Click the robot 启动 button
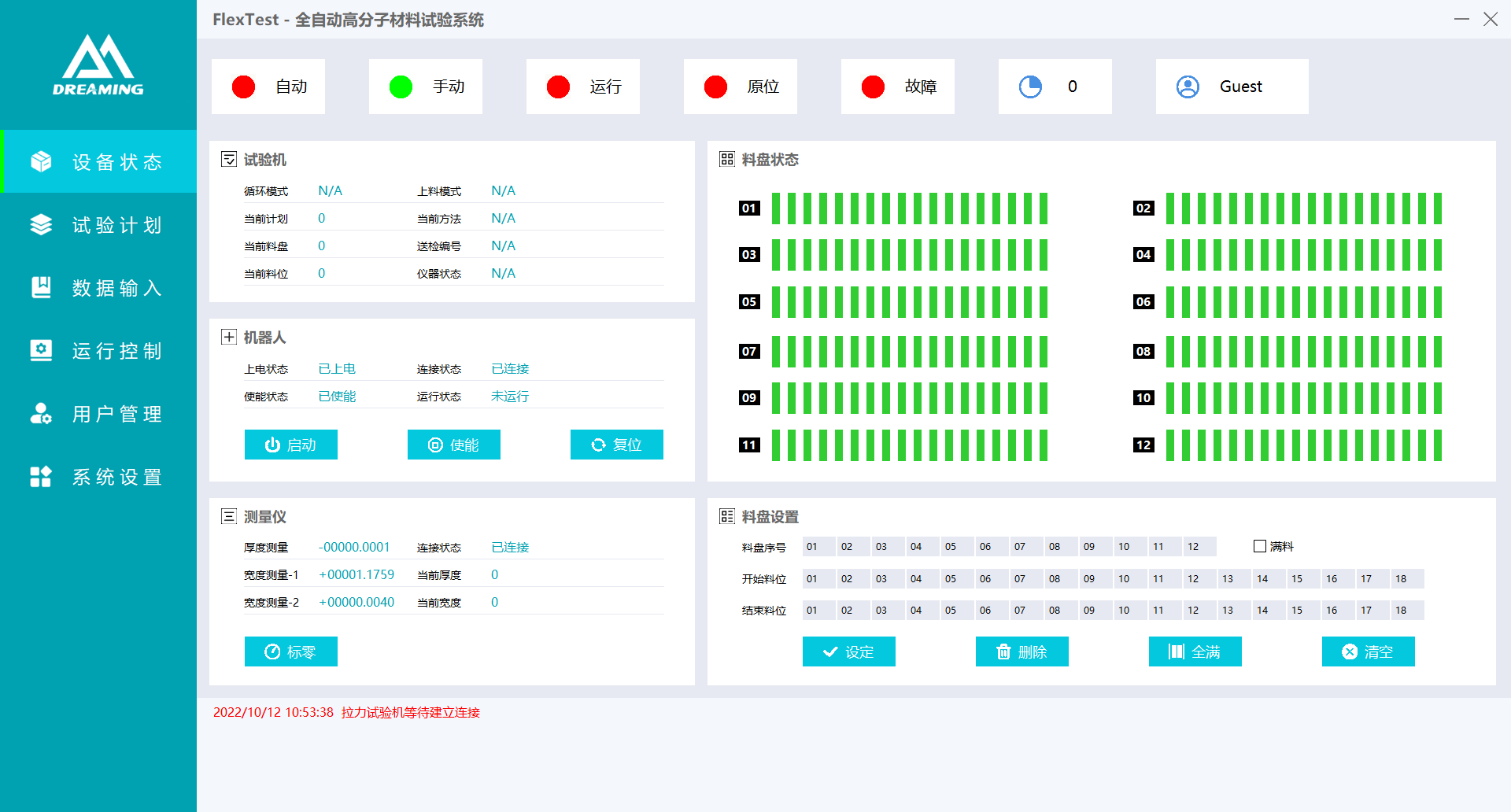This screenshot has width=1511, height=812. pos(291,445)
